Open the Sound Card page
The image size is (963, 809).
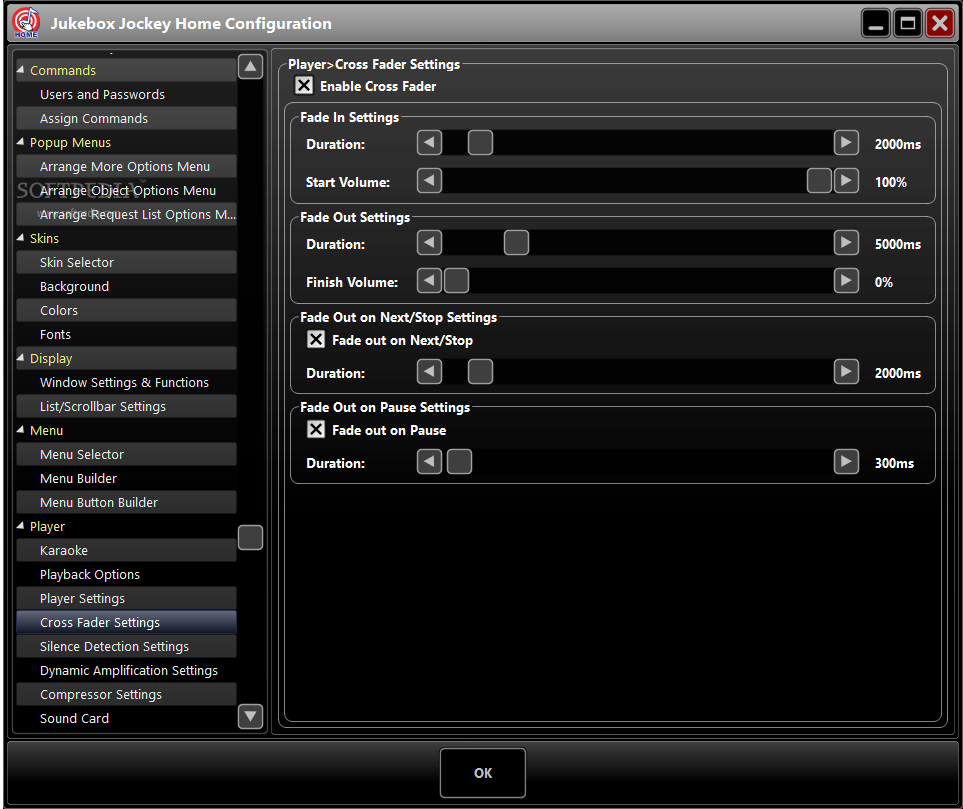click(x=127, y=718)
